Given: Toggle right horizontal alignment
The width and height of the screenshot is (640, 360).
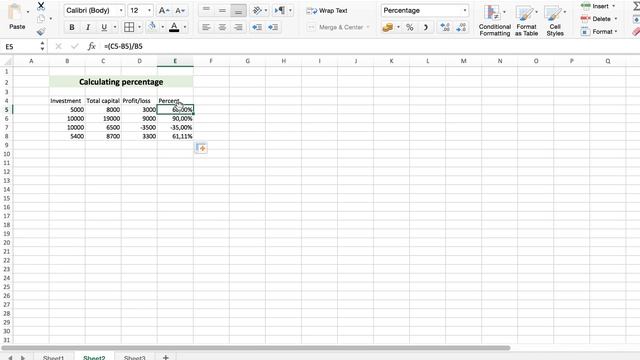Looking at the screenshot, I should [238, 27].
